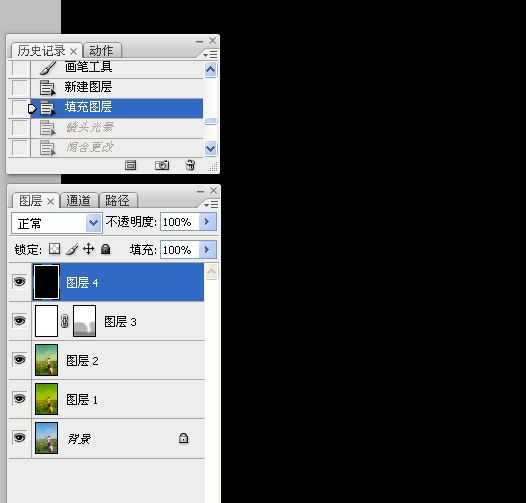Select the 图层 3 layer mask thumbnail
This screenshot has height=503, width=526.
pyautogui.click(x=85, y=321)
